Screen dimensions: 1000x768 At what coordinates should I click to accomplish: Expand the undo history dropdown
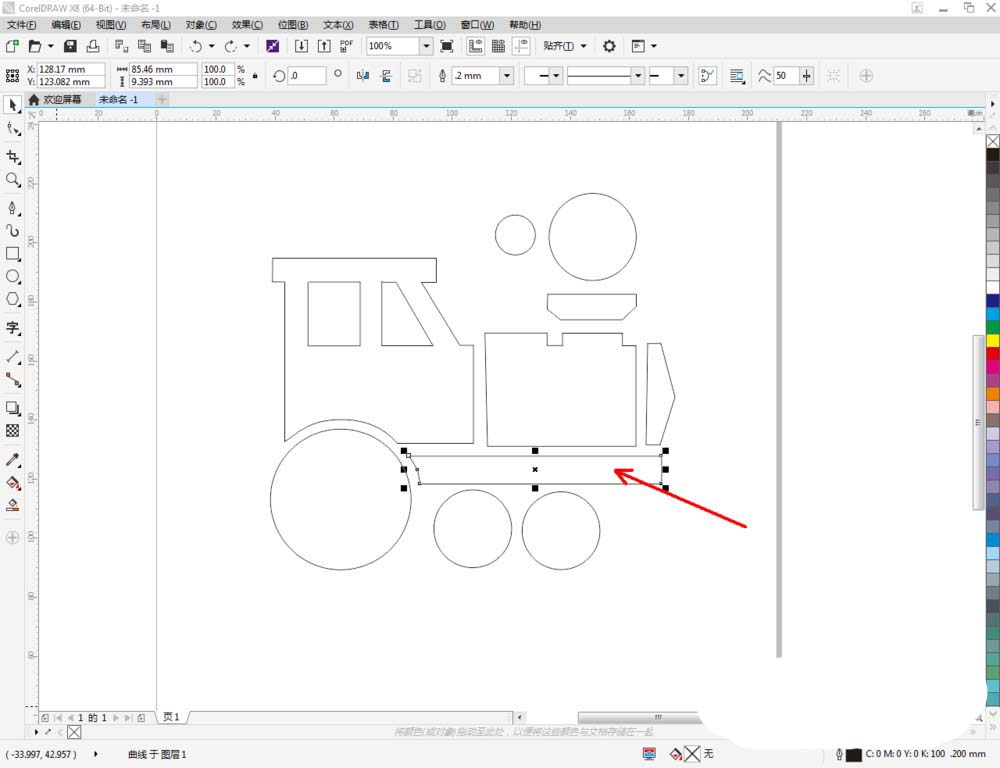pyautogui.click(x=212, y=46)
